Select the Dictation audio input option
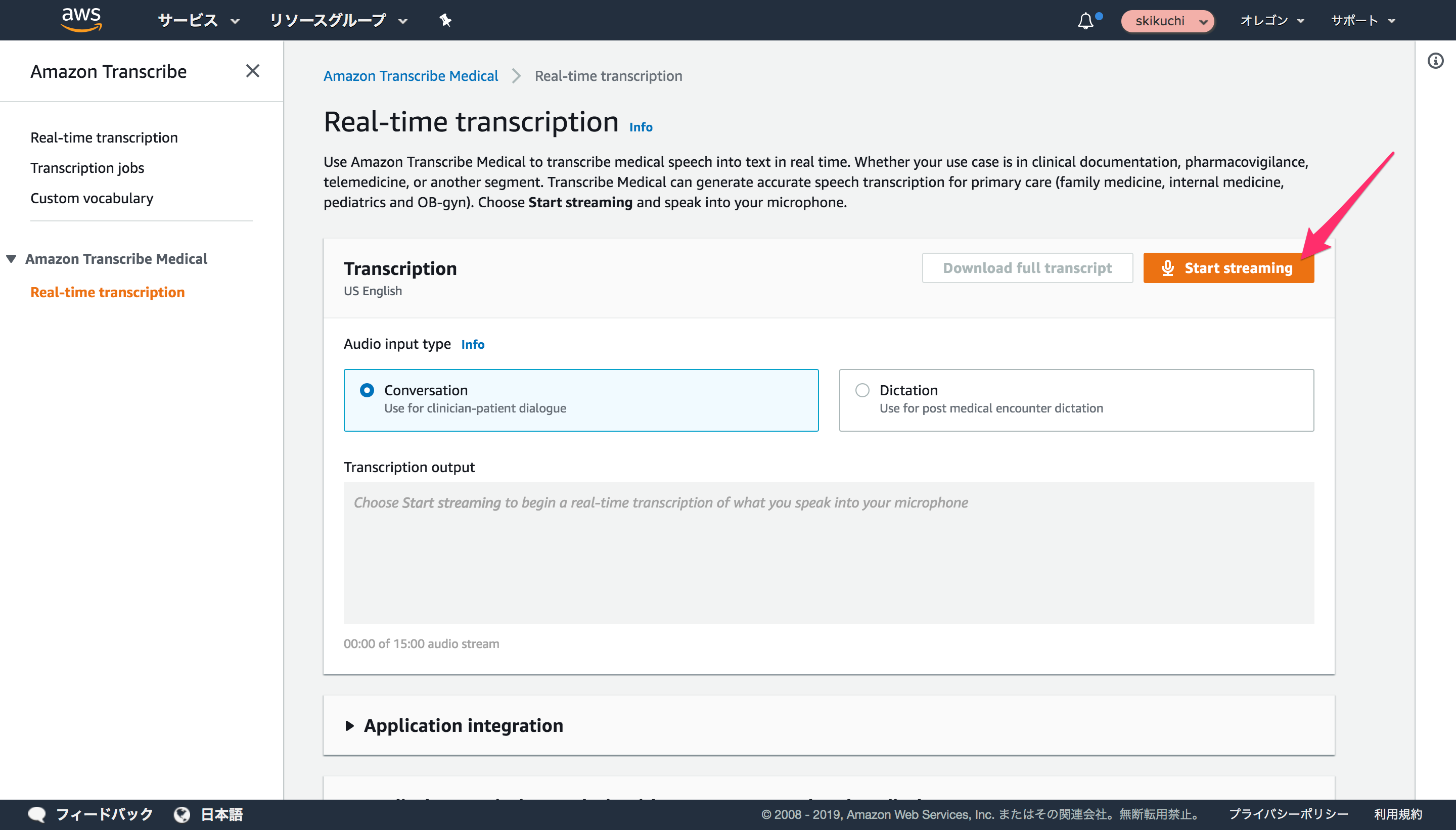Image resolution: width=1456 pixels, height=830 pixels. click(x=862, y=390)
